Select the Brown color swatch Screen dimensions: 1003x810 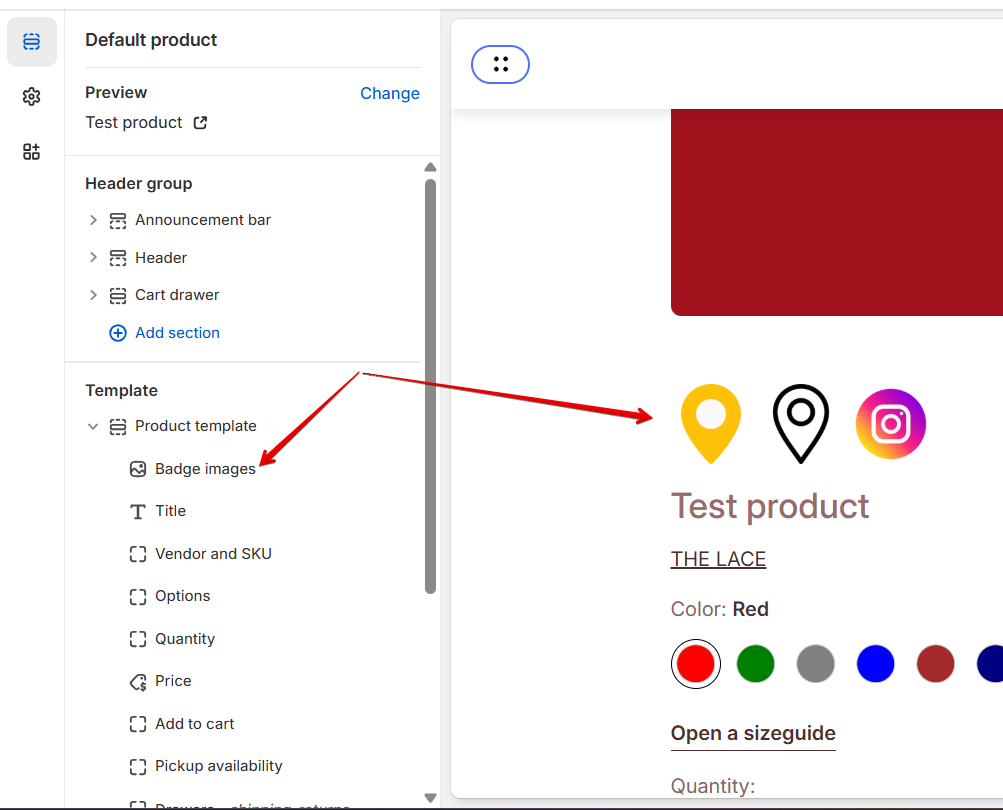point(935,664)
